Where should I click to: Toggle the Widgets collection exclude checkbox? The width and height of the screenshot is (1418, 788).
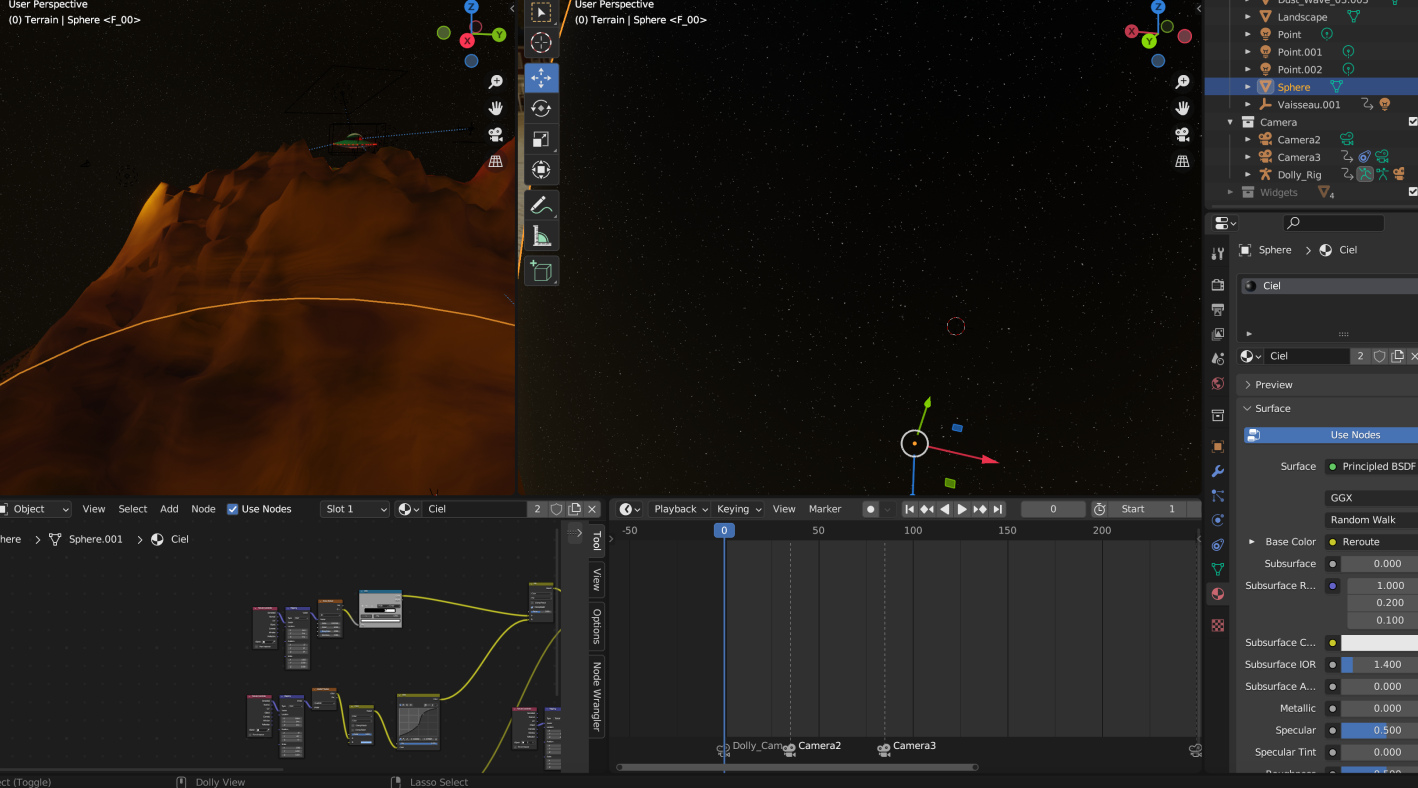coord(1412,192)
